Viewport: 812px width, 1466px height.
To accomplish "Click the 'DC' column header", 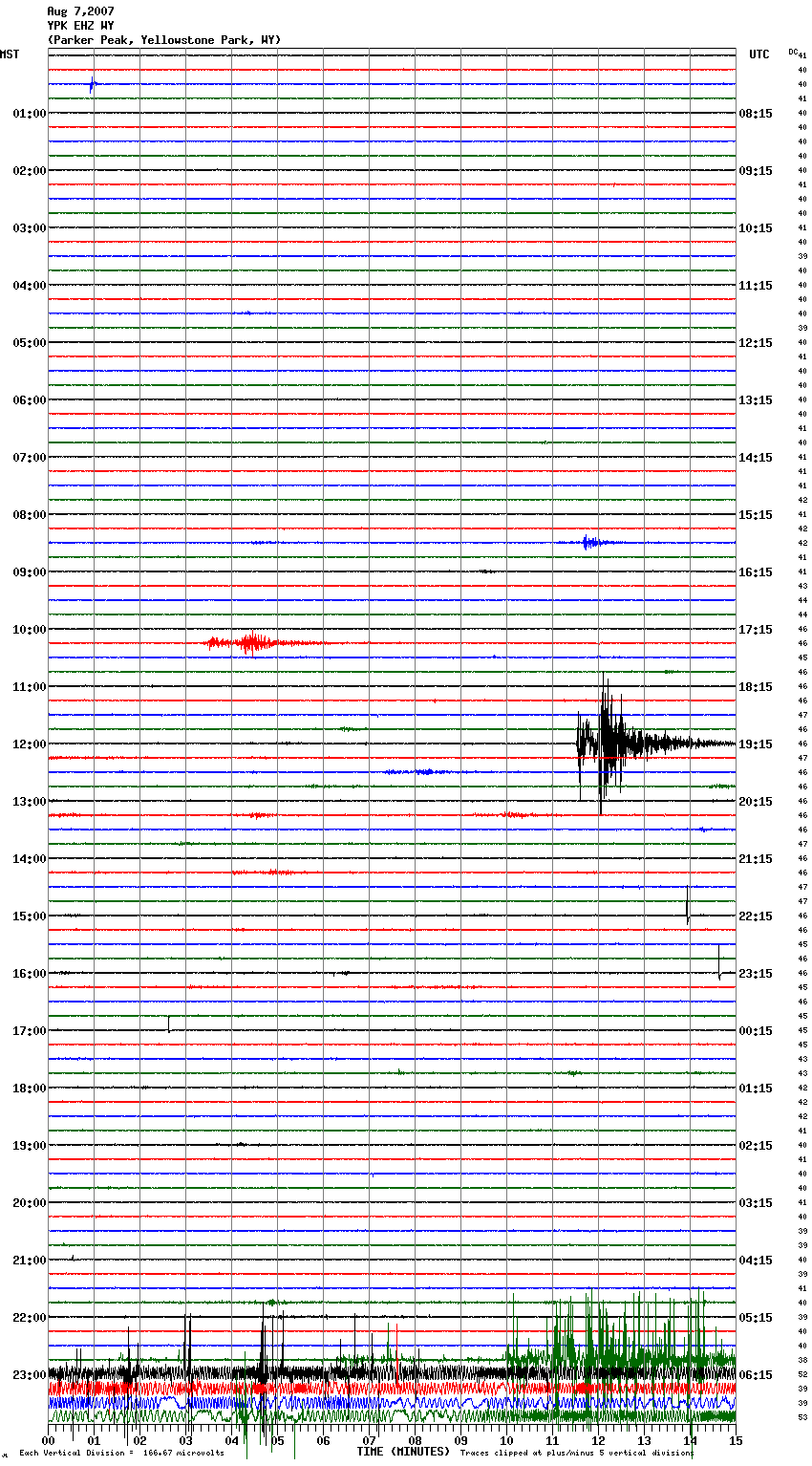I will (793, 52).
